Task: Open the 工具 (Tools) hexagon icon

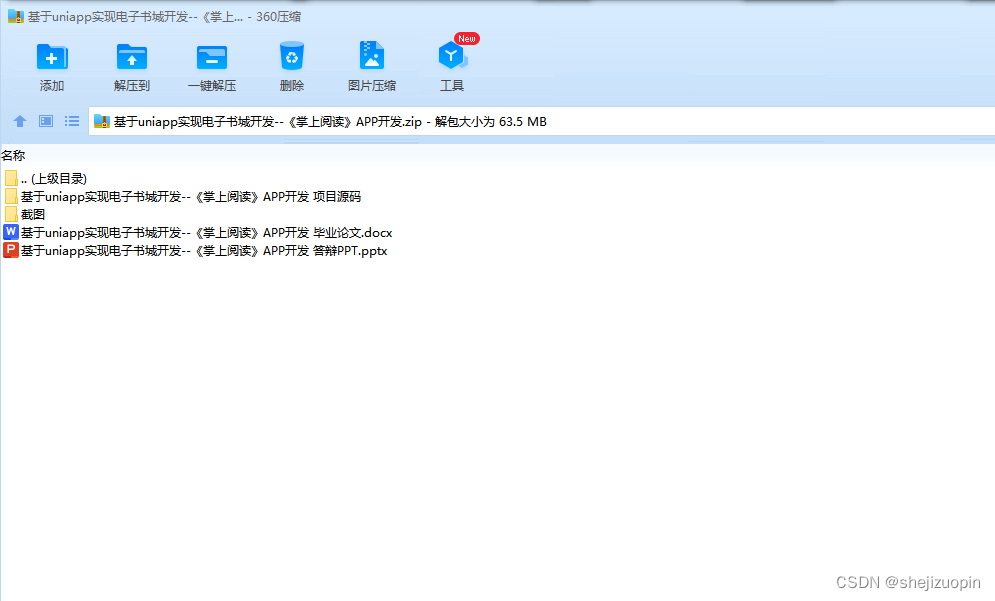Action: click(452, 56)
